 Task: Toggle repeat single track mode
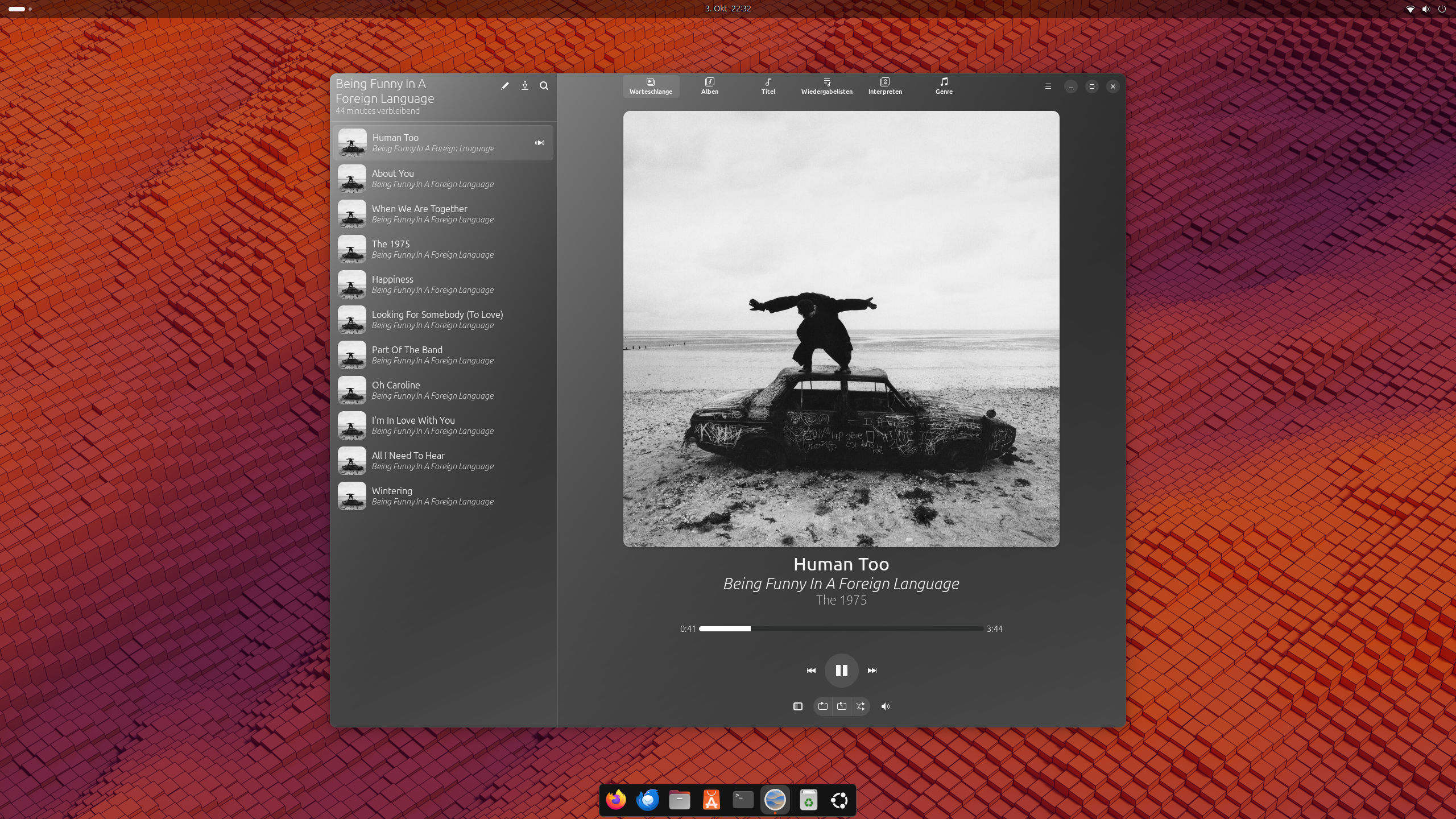(x=841, y=706)
